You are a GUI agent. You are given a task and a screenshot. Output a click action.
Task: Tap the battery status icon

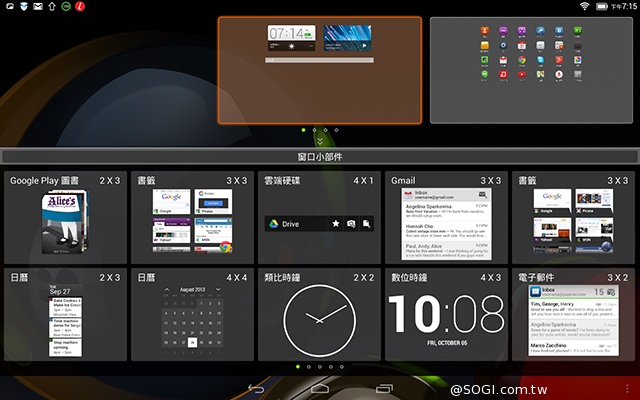tap(602, 7)
